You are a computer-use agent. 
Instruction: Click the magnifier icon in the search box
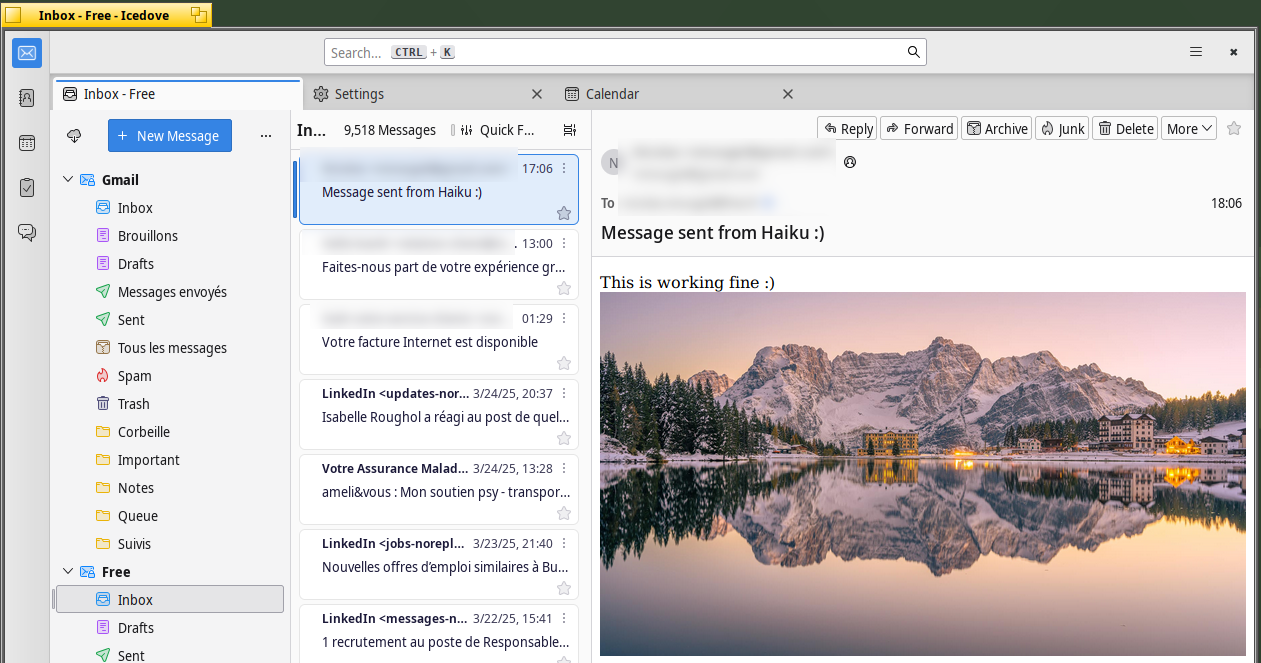[x=913, y=52]
